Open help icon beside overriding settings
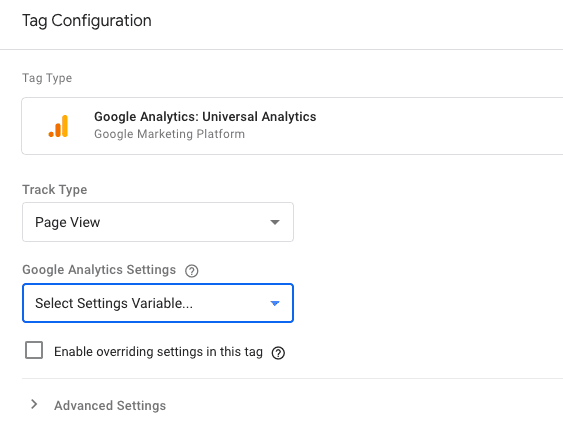 (x=278, y=353)
